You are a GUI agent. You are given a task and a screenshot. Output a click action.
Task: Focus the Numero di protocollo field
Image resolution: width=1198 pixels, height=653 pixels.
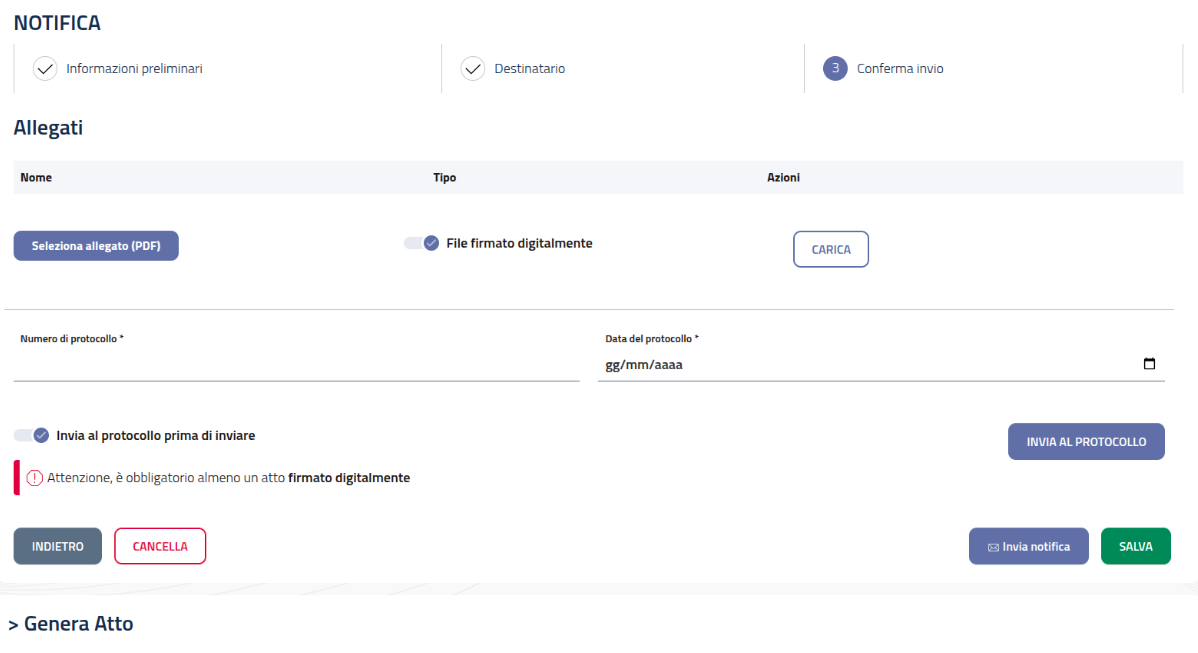(296, 365)
